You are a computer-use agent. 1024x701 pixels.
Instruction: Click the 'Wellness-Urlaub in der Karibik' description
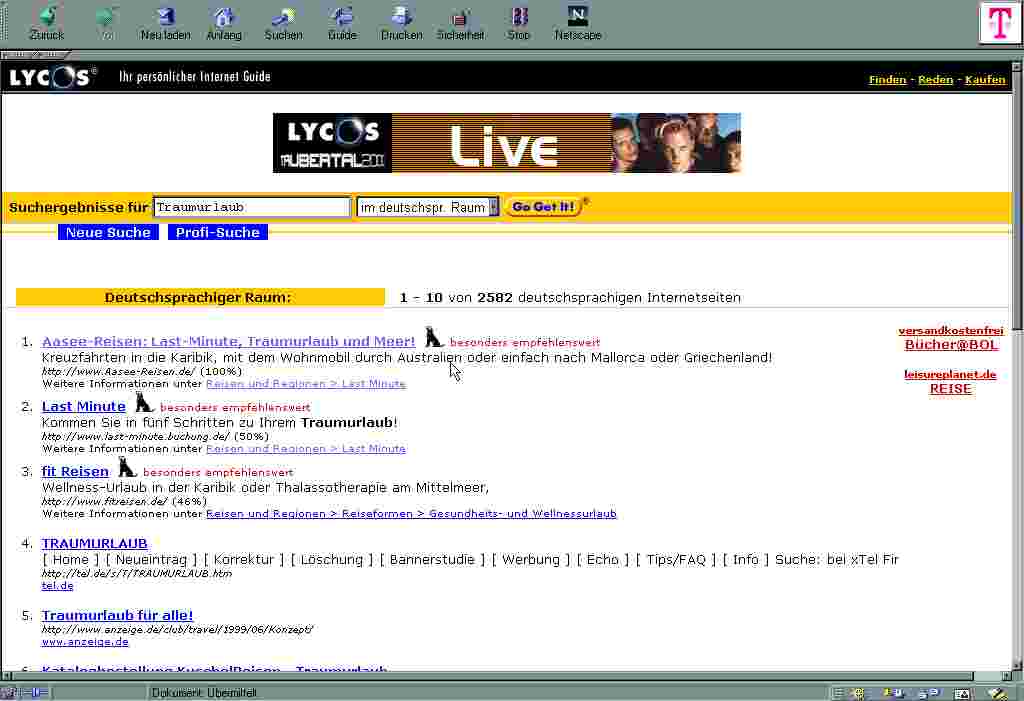point(265,487)
